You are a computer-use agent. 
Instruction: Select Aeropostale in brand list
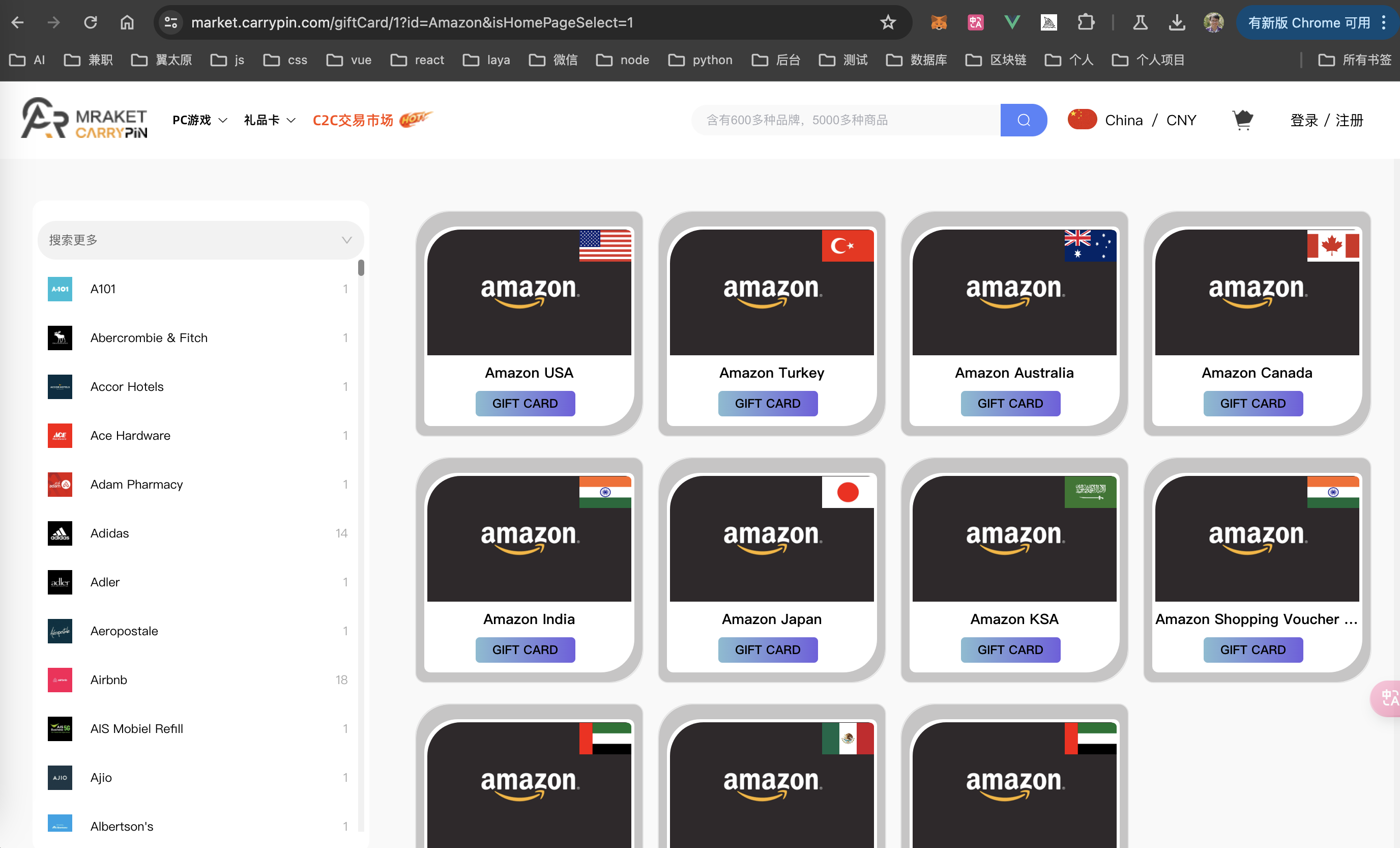[198, 631]
